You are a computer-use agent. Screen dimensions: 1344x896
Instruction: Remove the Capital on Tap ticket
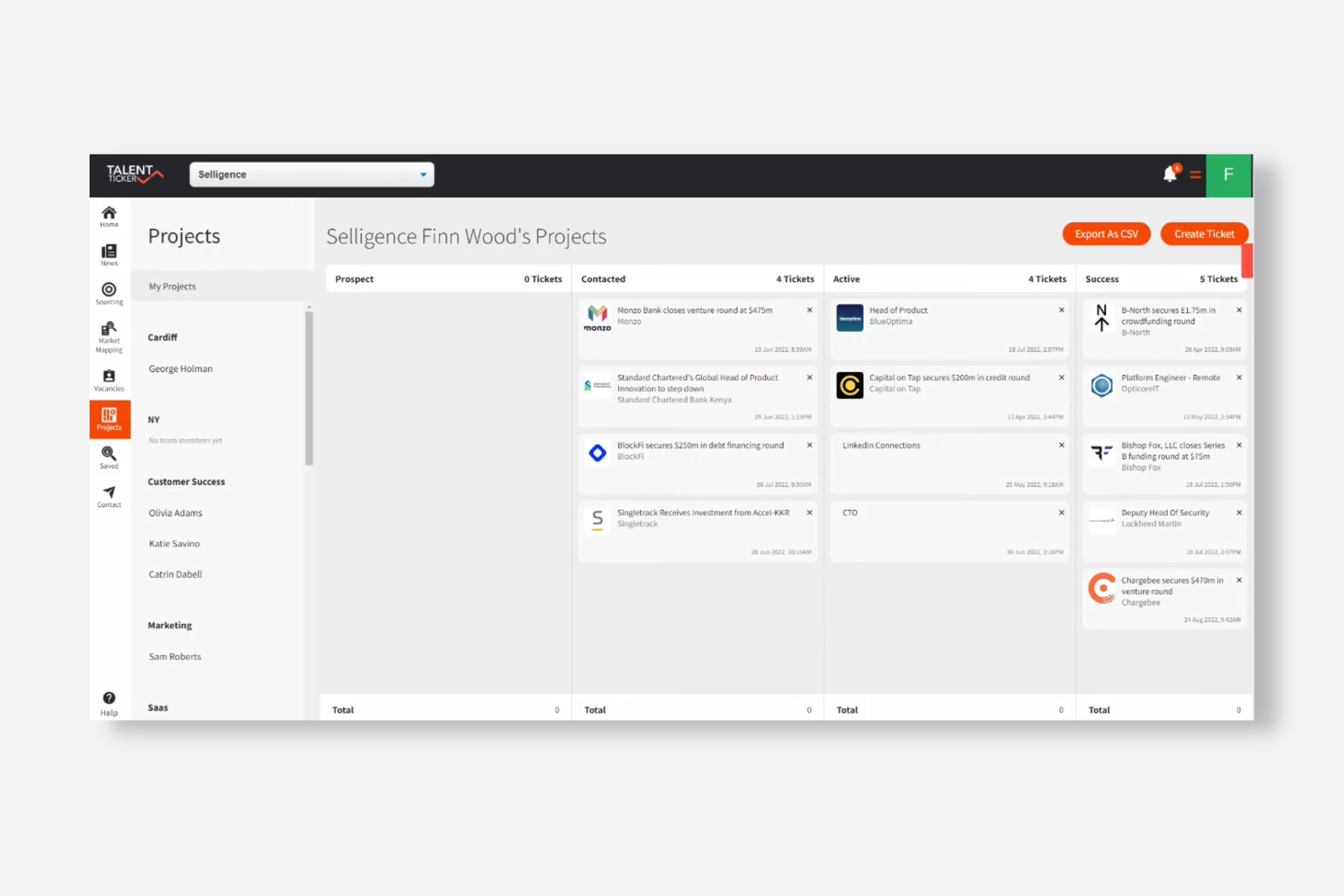(1062, 378)
